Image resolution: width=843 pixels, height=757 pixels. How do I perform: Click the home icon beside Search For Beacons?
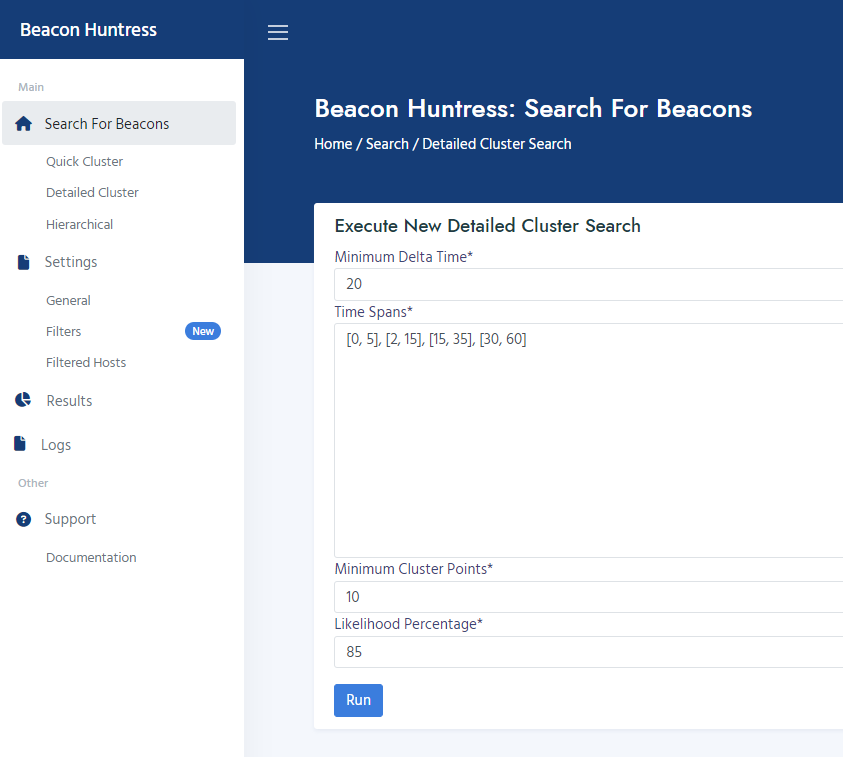tap(23, 124)
